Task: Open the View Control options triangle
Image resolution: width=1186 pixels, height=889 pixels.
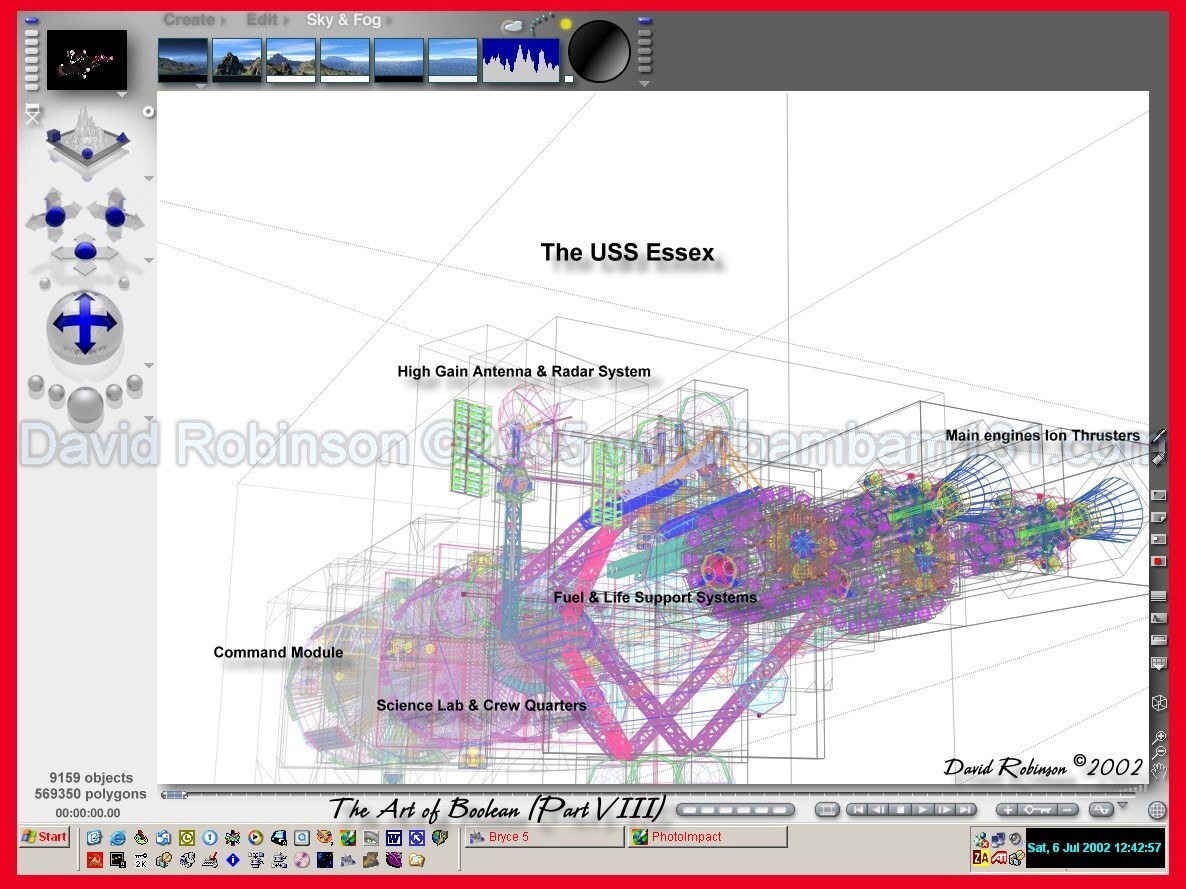Action: point(149,179)
